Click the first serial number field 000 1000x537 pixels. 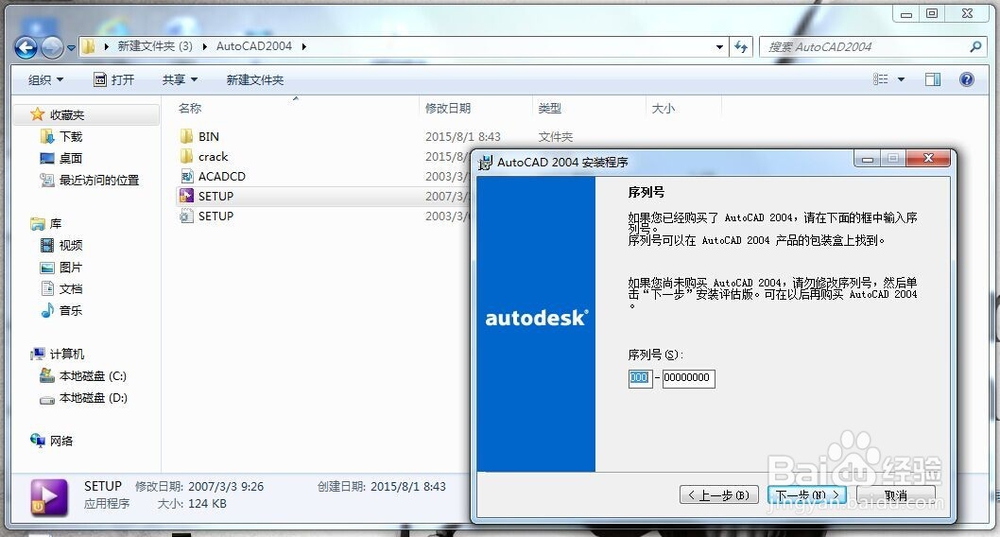pyautogui.click(x=640, y=378)
